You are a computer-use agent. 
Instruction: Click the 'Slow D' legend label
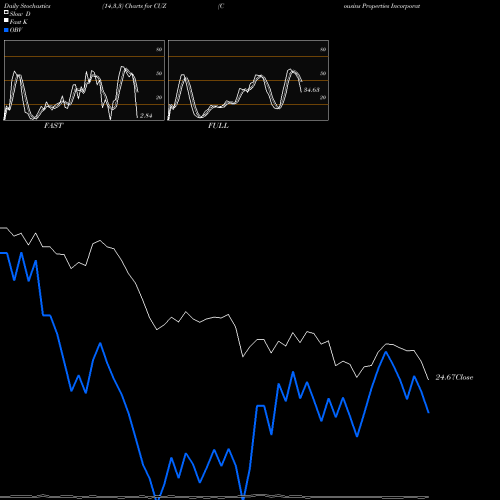pyautogui.click(x=20, y=14)
